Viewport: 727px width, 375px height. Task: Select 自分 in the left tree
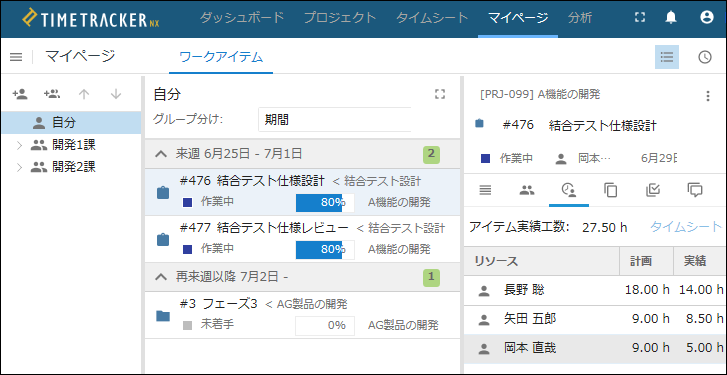[71, 123]
